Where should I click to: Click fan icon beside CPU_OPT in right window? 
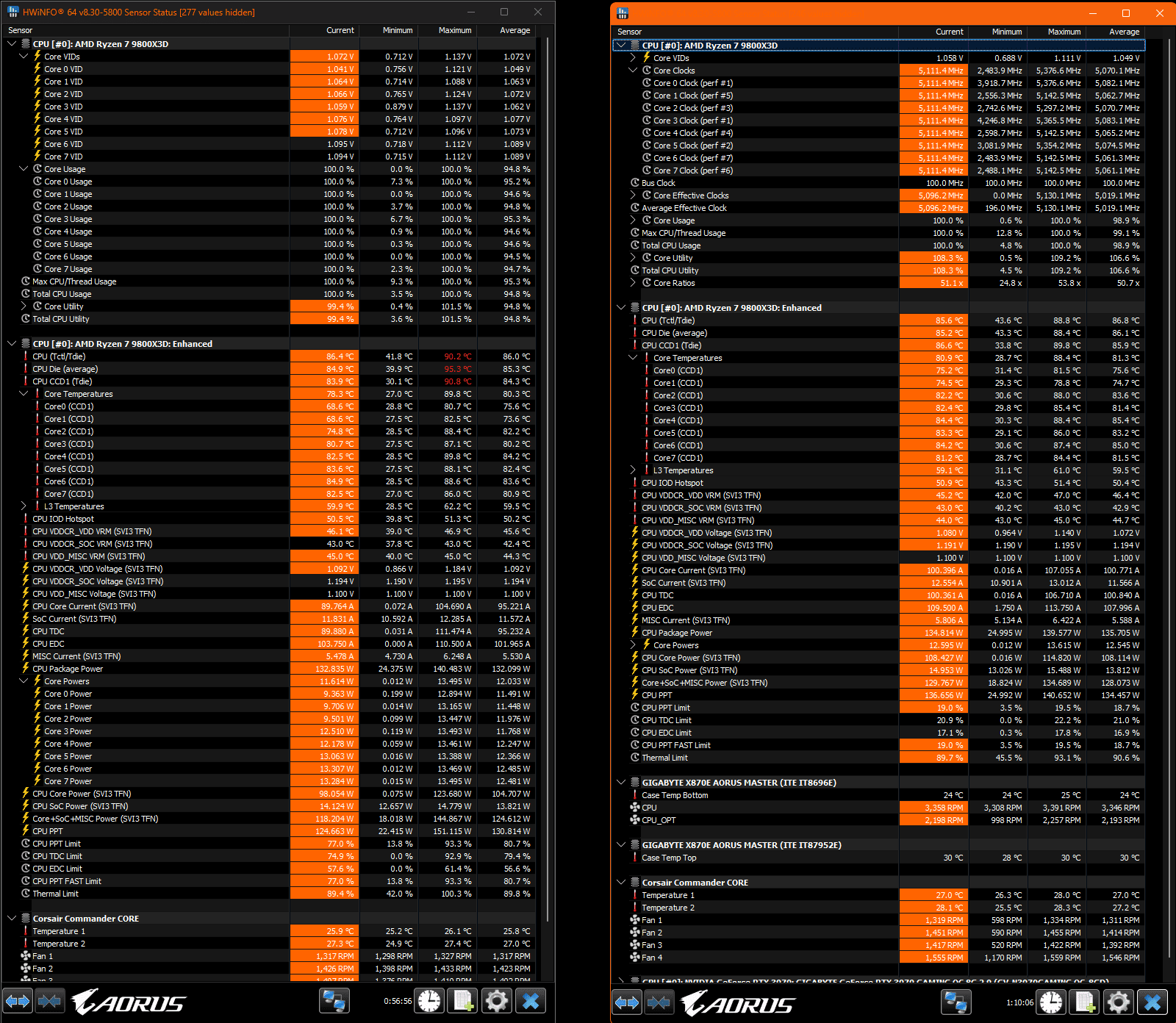point(635,820)
